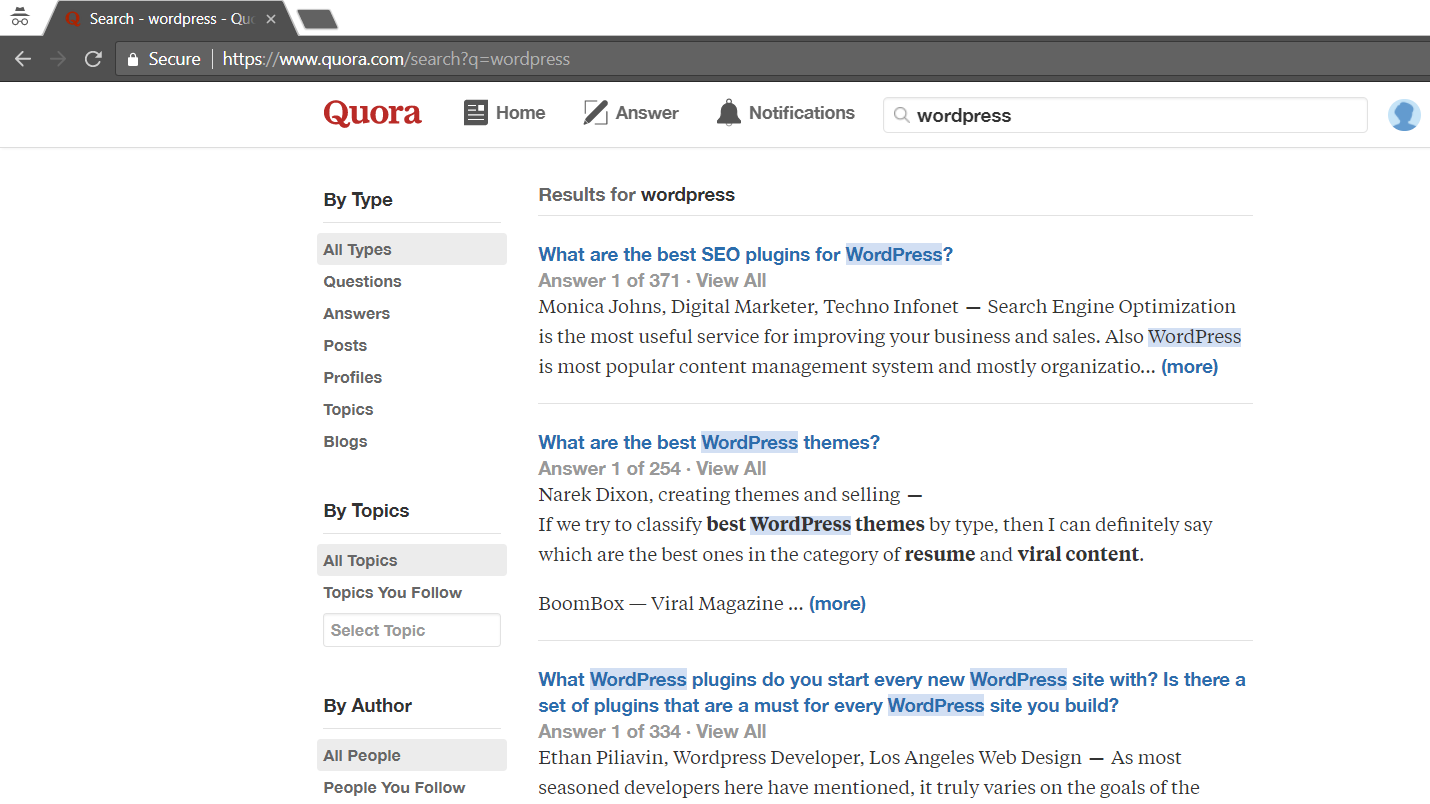Click Narek Dixon author text
1430x804 pixels.
593,494
